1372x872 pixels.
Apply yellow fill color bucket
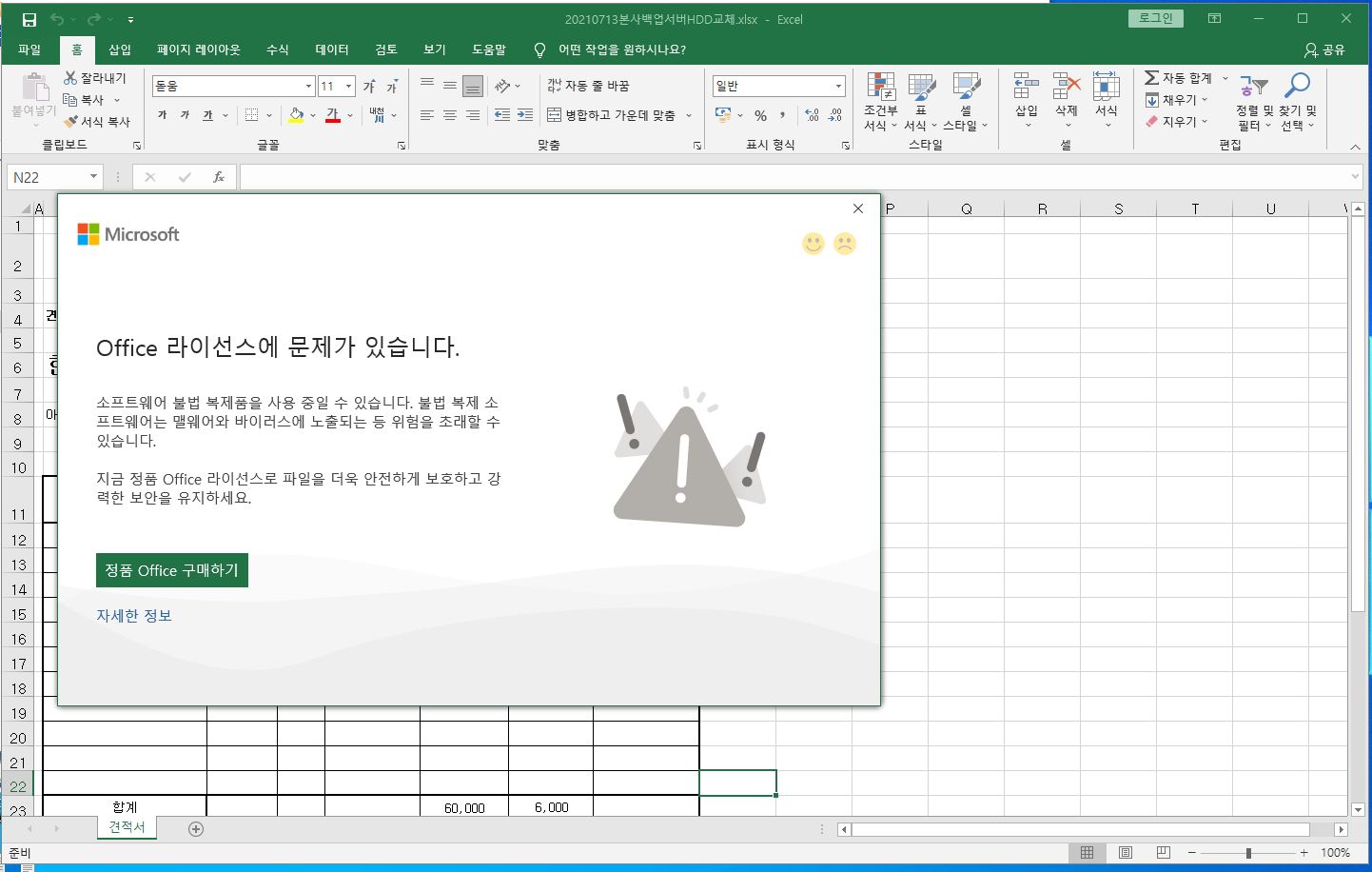tap(296, 115)
